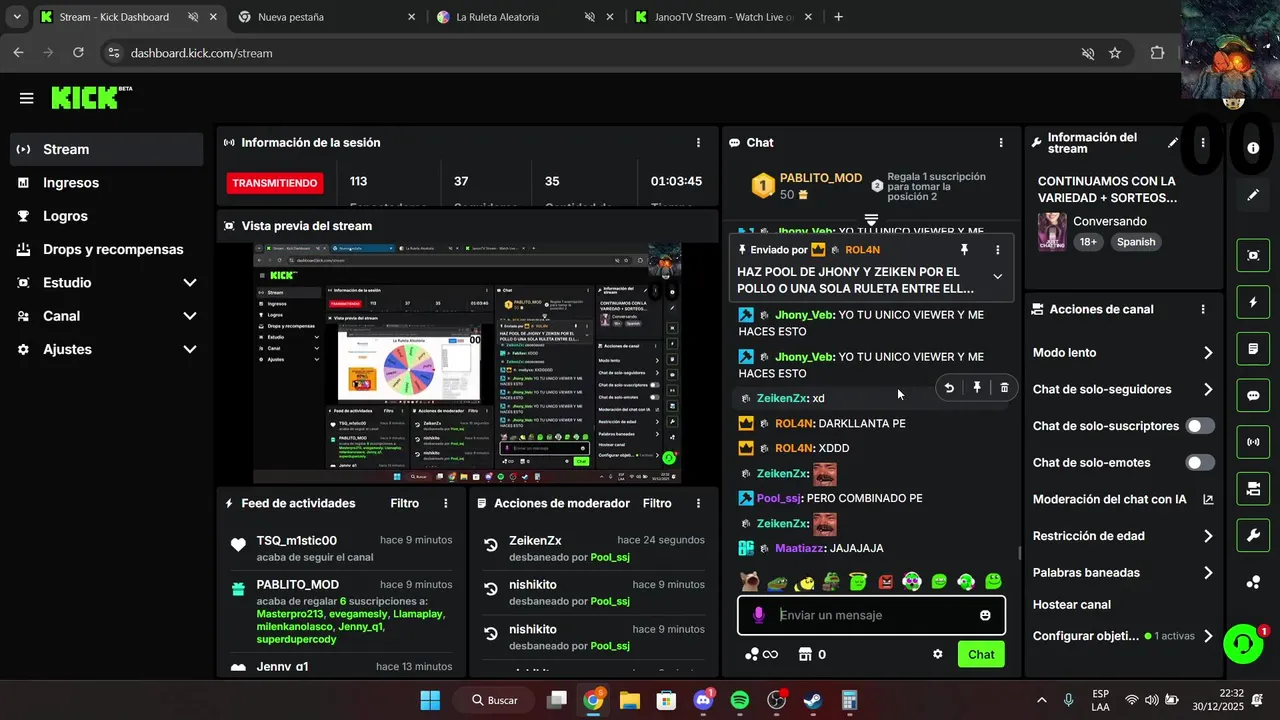Viewport: 1280px width, 720px height.
Task: Open the green headset support button
Action: tap(1244, 644)
